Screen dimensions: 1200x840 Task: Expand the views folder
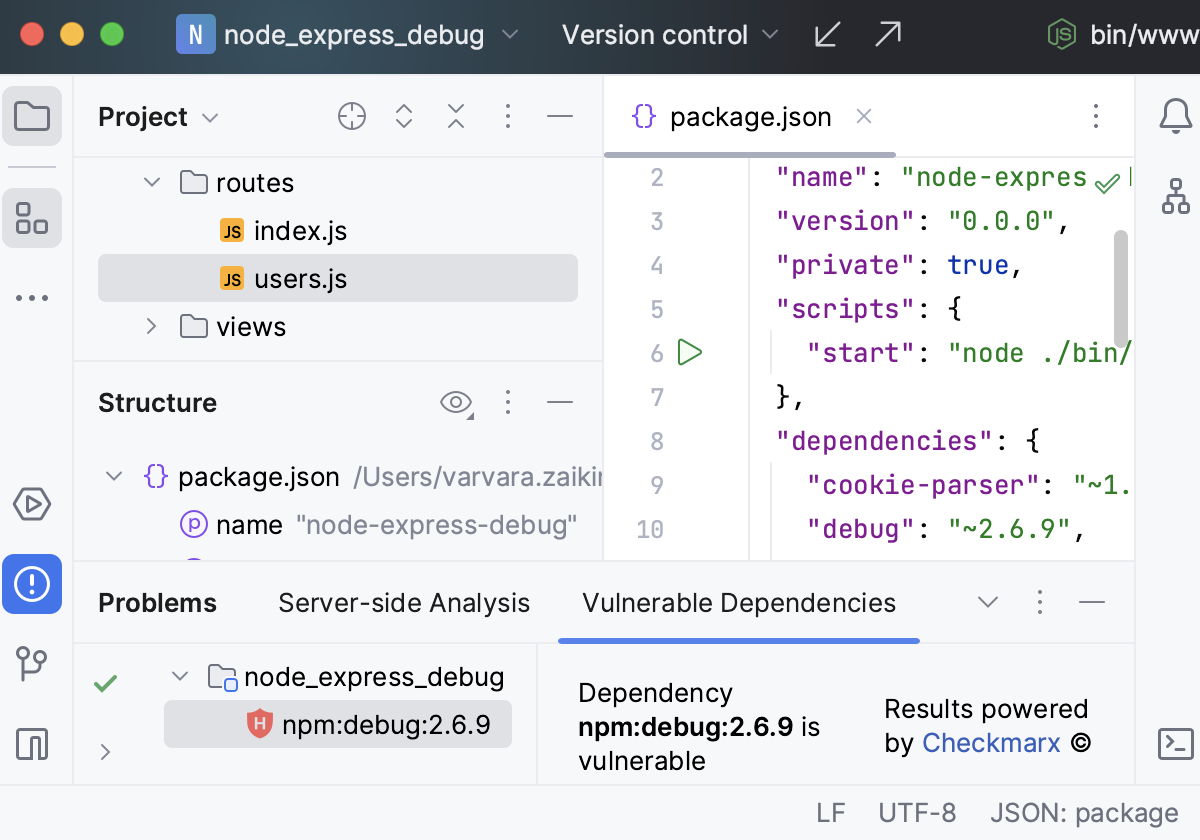[152, 327]
